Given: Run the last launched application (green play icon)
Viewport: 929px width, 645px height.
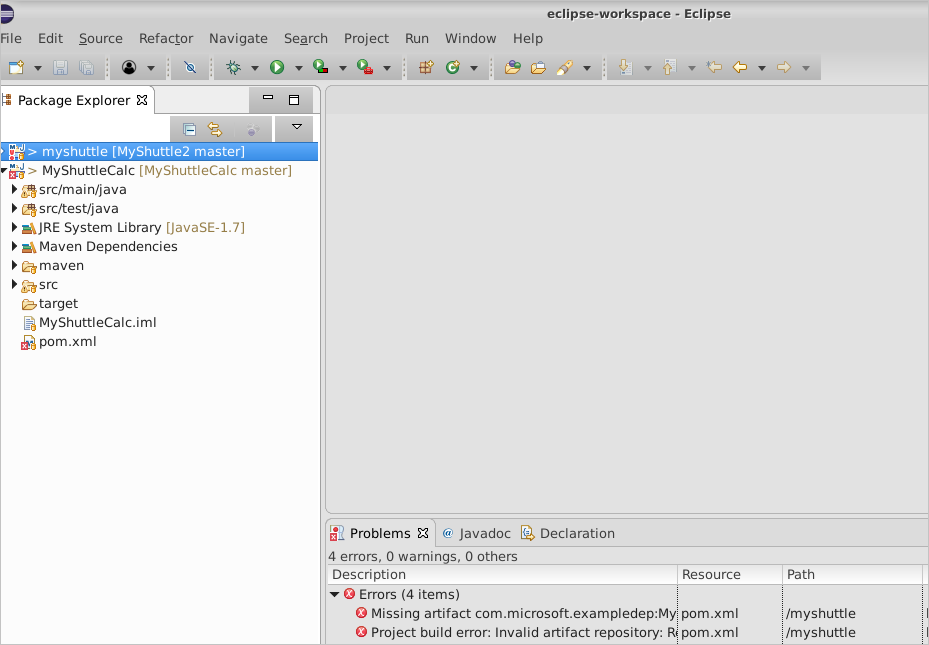Looking at the screenshot, I should (x=278, y=67).
